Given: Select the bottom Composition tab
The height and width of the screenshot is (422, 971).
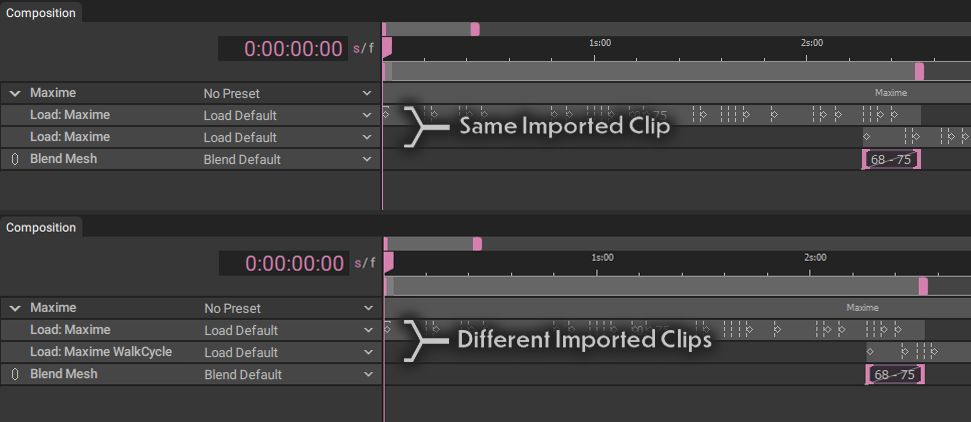Looking at the screenshot, I should pos(41,227).
